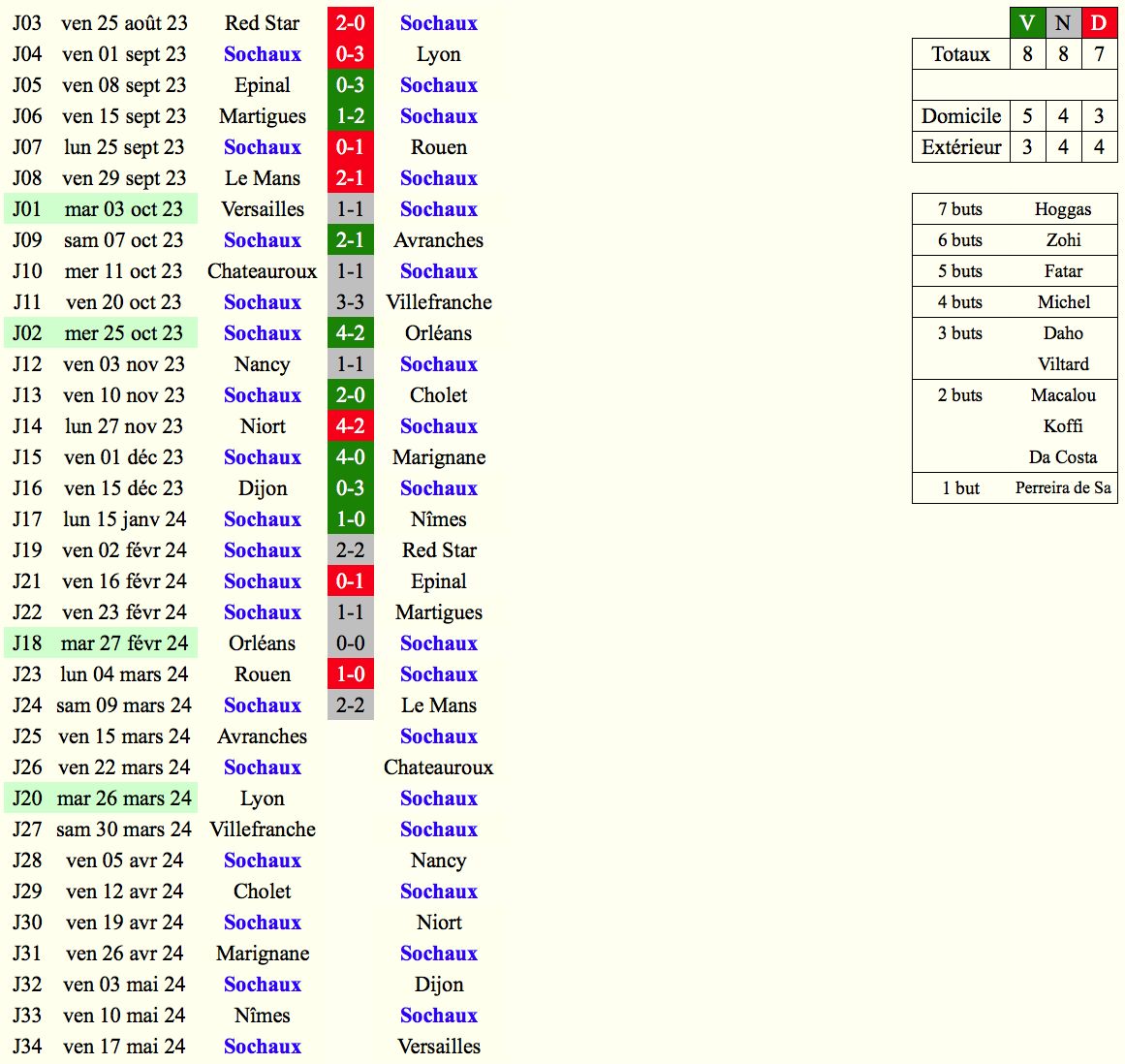Click highlighted date mar 26 mars 24

point(124,798)
